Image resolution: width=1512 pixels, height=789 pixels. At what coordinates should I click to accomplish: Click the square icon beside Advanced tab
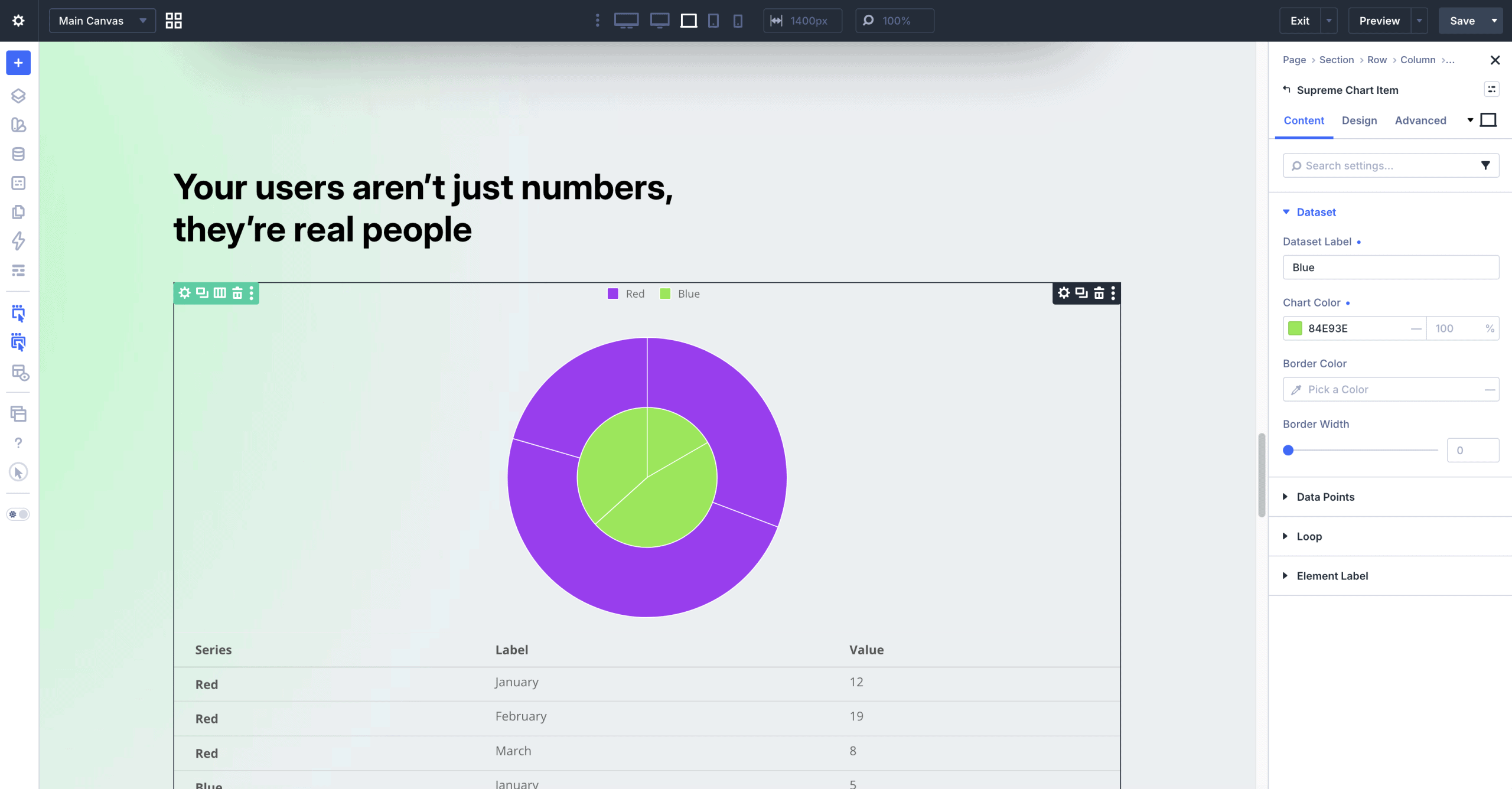[1488, 120]
